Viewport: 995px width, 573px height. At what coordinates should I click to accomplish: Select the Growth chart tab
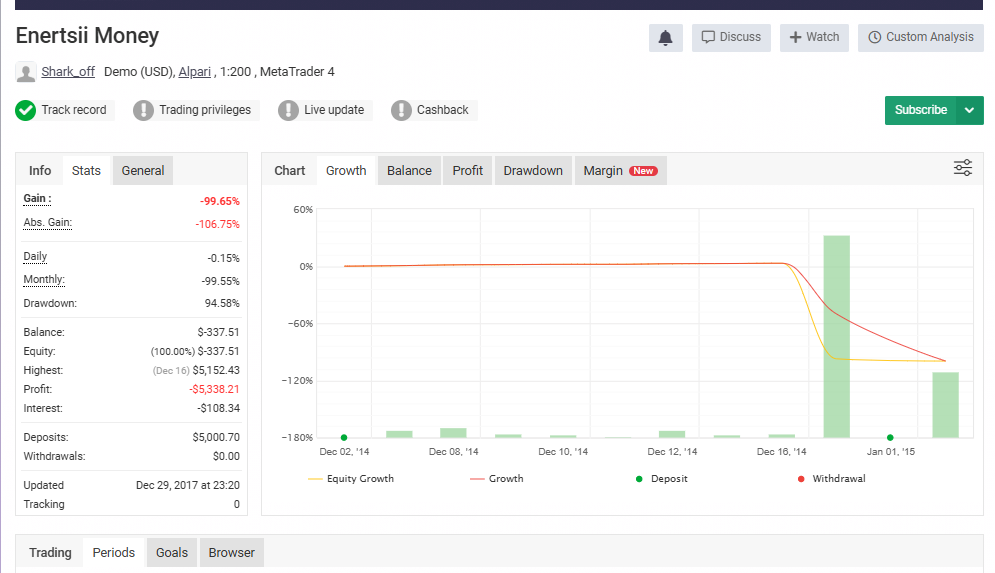[346, 171]
